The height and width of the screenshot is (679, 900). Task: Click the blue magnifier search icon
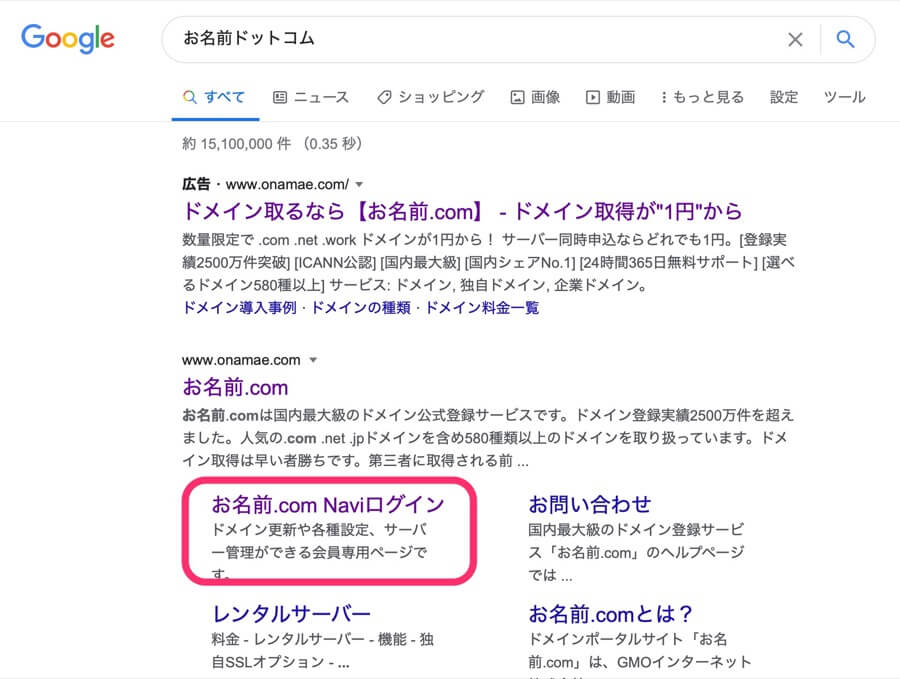(x=846, y=40)
